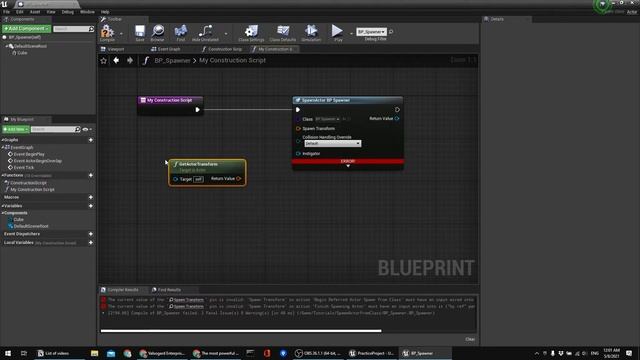Click BP_Spawner in the graph breadcrumb
The width and height of the screenshot is (640, 360).
coord(172,60)
